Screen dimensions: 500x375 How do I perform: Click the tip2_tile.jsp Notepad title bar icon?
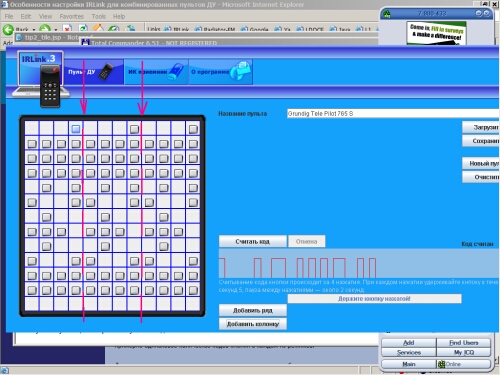[x=19, y=37]
